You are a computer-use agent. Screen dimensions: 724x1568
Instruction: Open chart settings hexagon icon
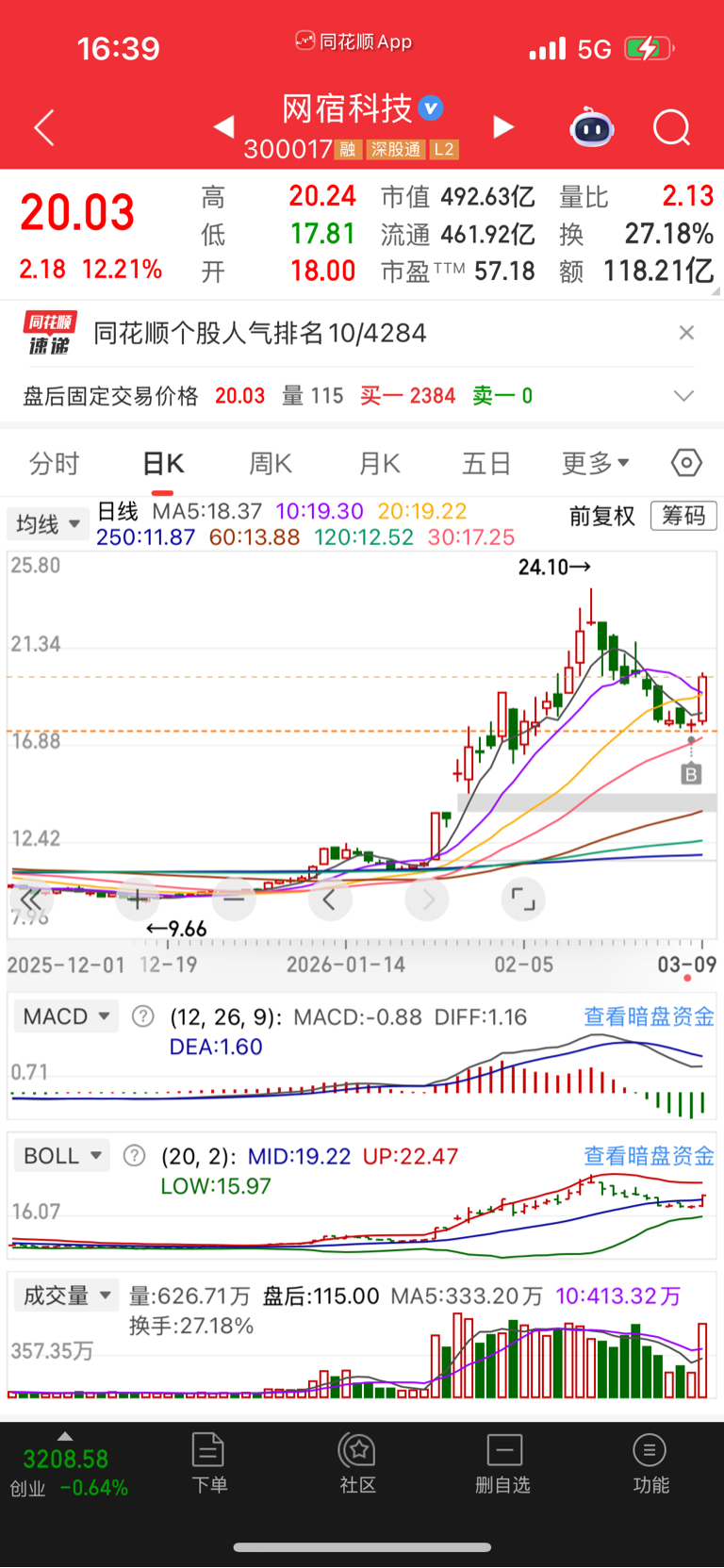point(686,463)
